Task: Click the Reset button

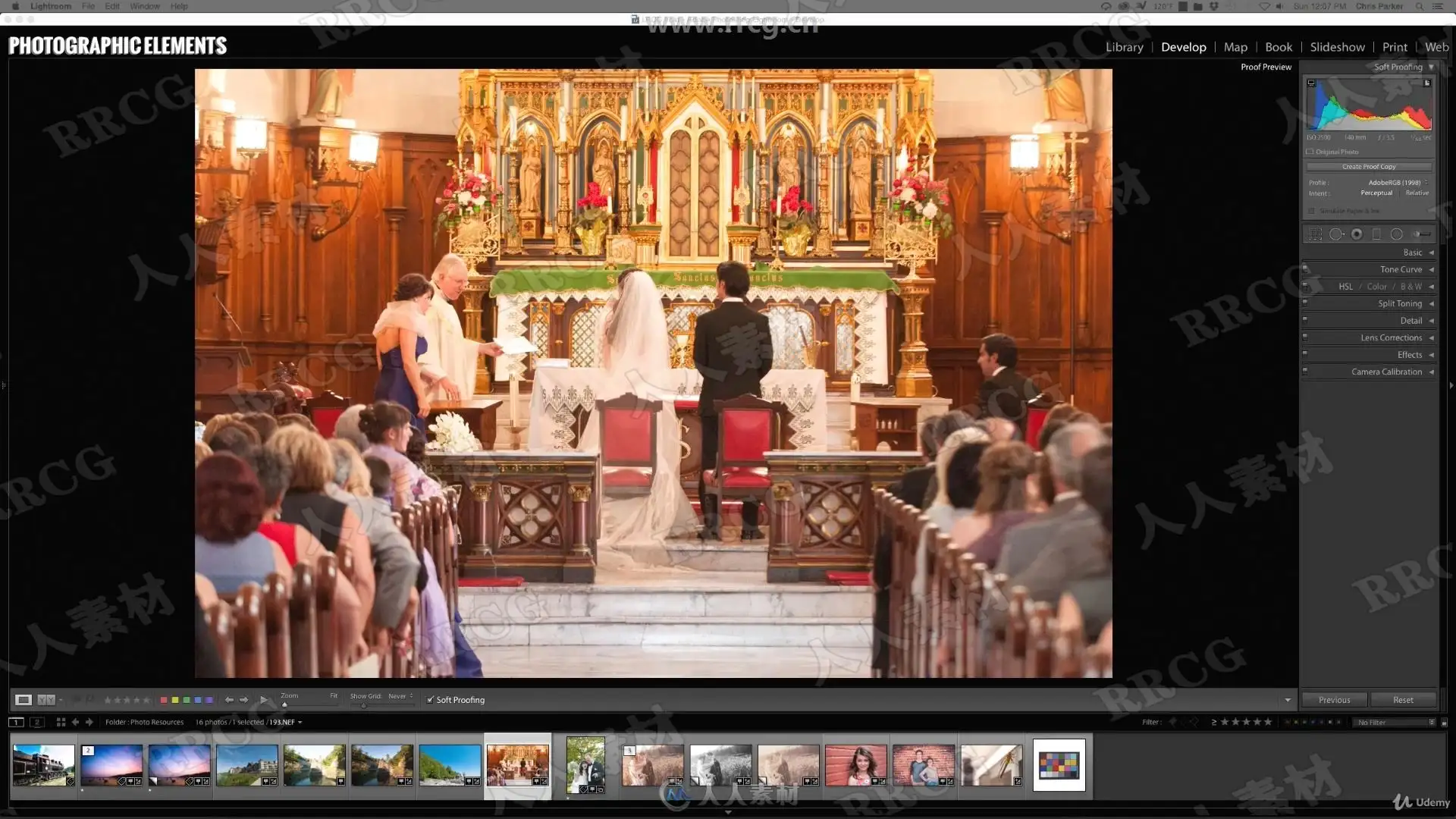Action: pyautogui.click(x=1403, y=700)
